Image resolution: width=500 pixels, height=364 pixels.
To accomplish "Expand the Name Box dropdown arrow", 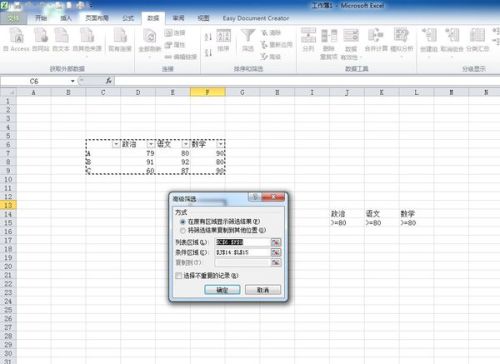I will click(73, 81).
